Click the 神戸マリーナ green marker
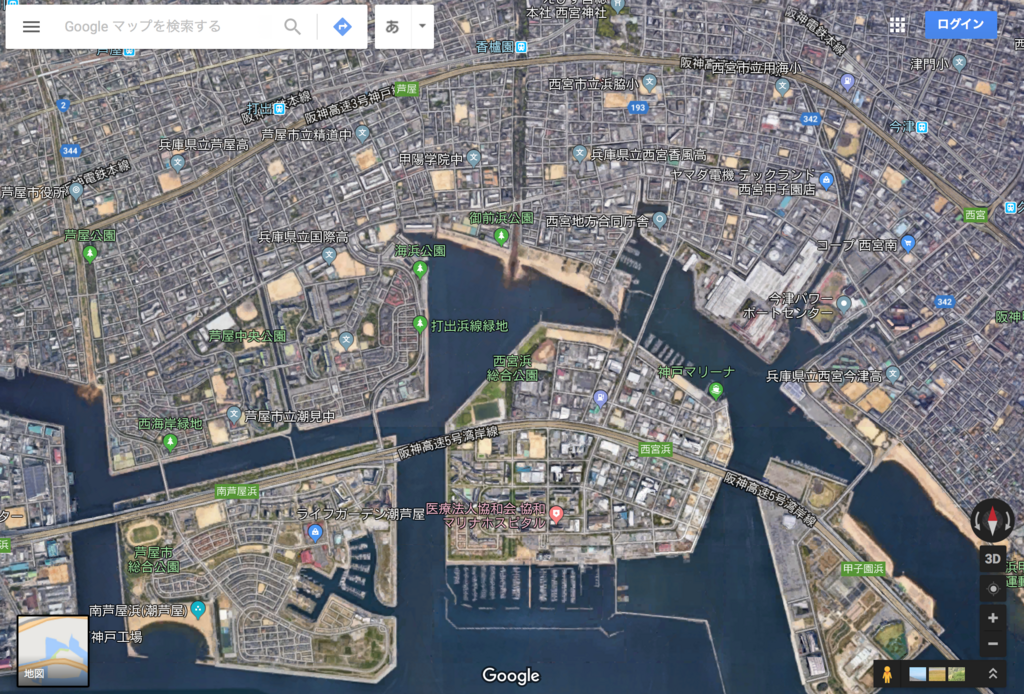Viewport: 1024px width, 694px height. (x=716, y=390)
